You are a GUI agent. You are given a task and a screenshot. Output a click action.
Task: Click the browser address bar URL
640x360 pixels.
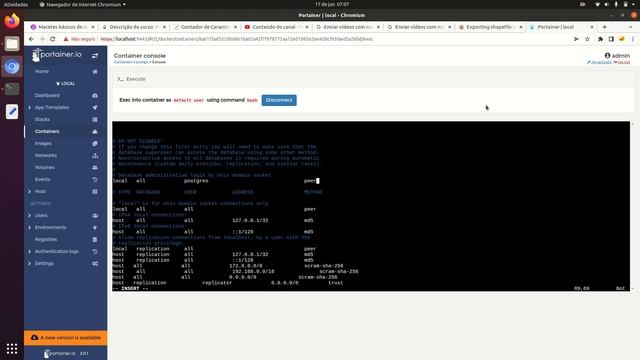point(237,39)
